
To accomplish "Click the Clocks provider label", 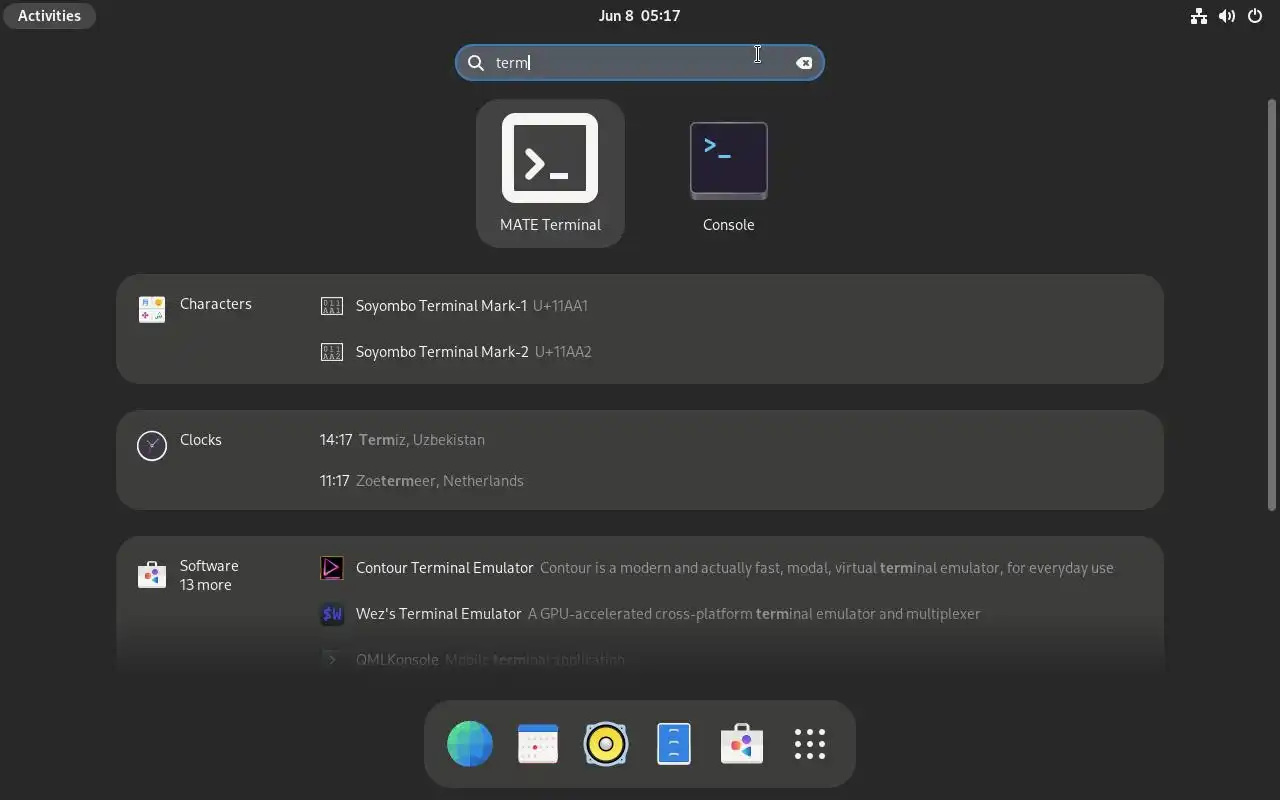I will click(x=201, y=440).
